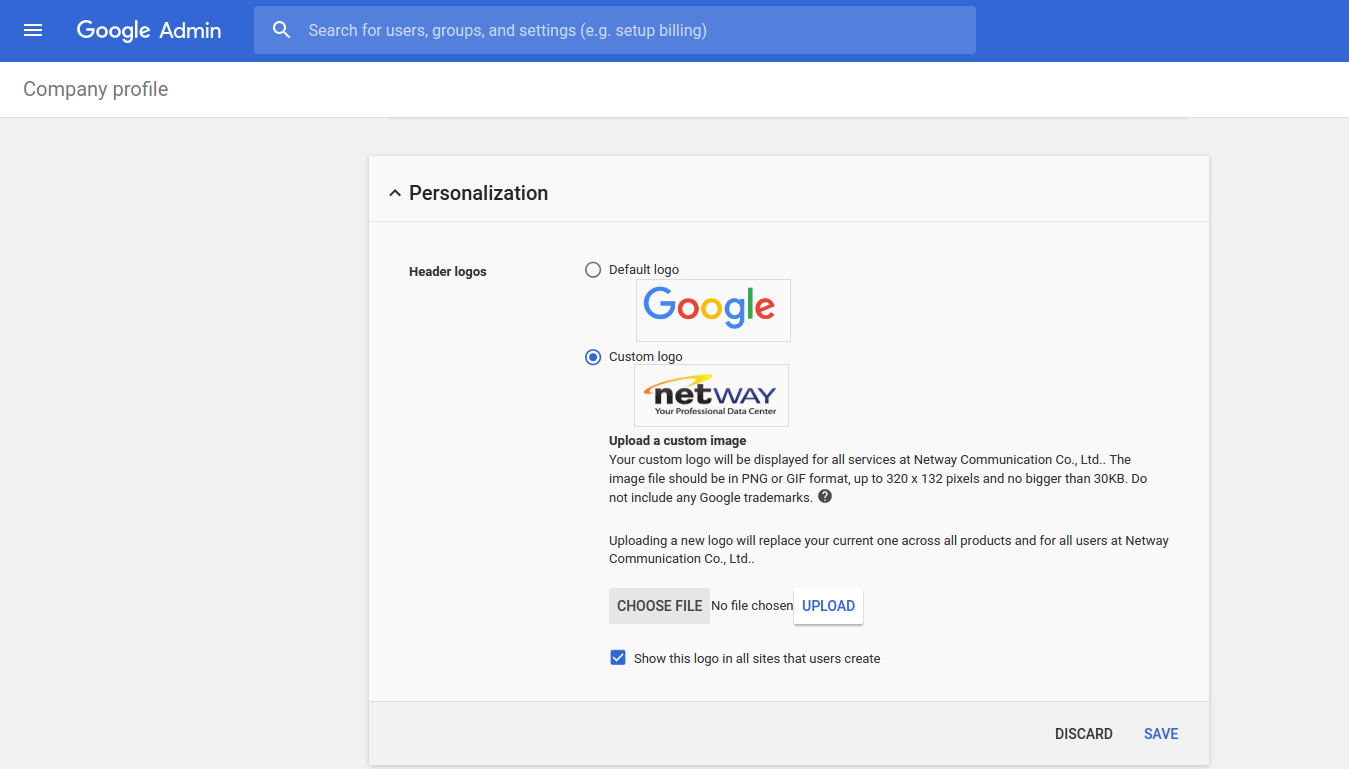Click the Netway custom logo image
The image size is (1349, 769).
point(711,395)
